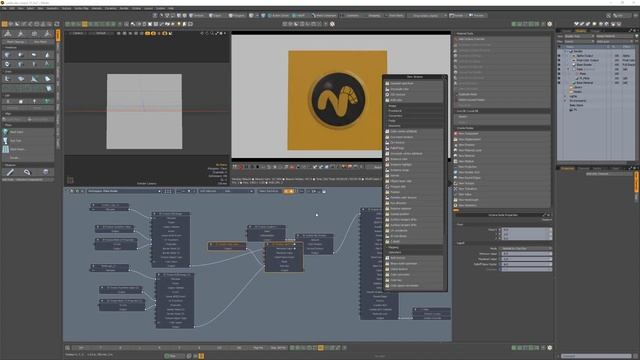Click orange layout button in bottom center toolbar
This screenshot has height=360, width=640.
coord(321,348)
